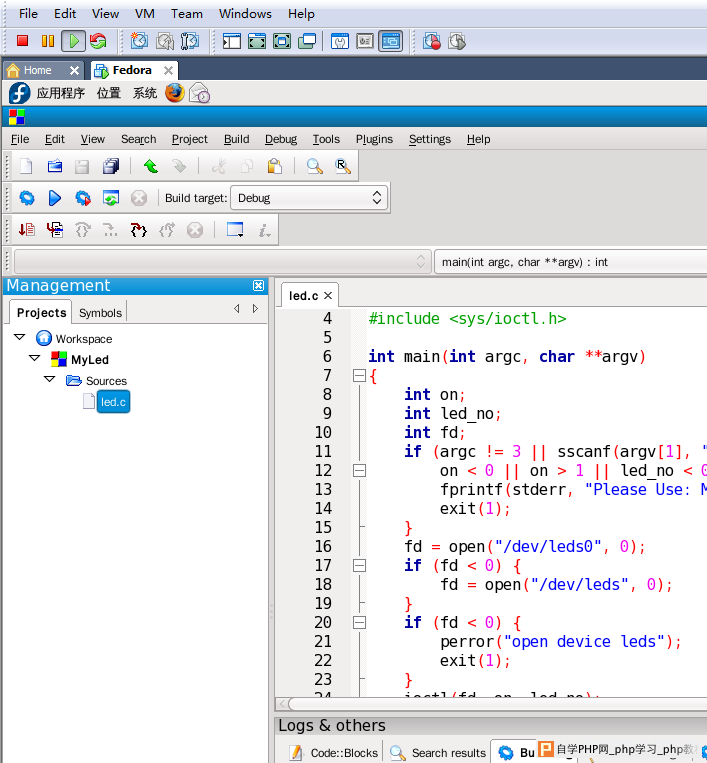Open the Plugins menu
Viewport: 707px width, 763px height.
coord(374,139)
